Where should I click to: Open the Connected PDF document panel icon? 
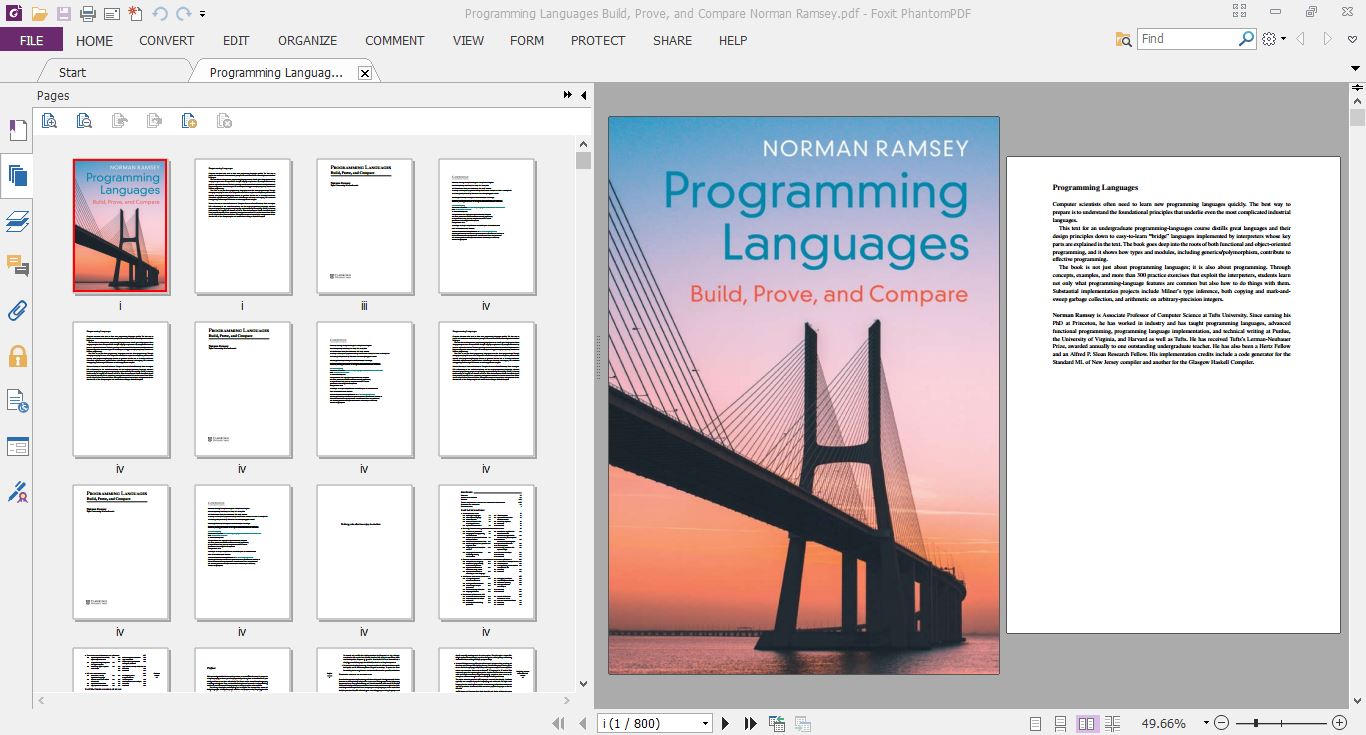tap(17, 401)
